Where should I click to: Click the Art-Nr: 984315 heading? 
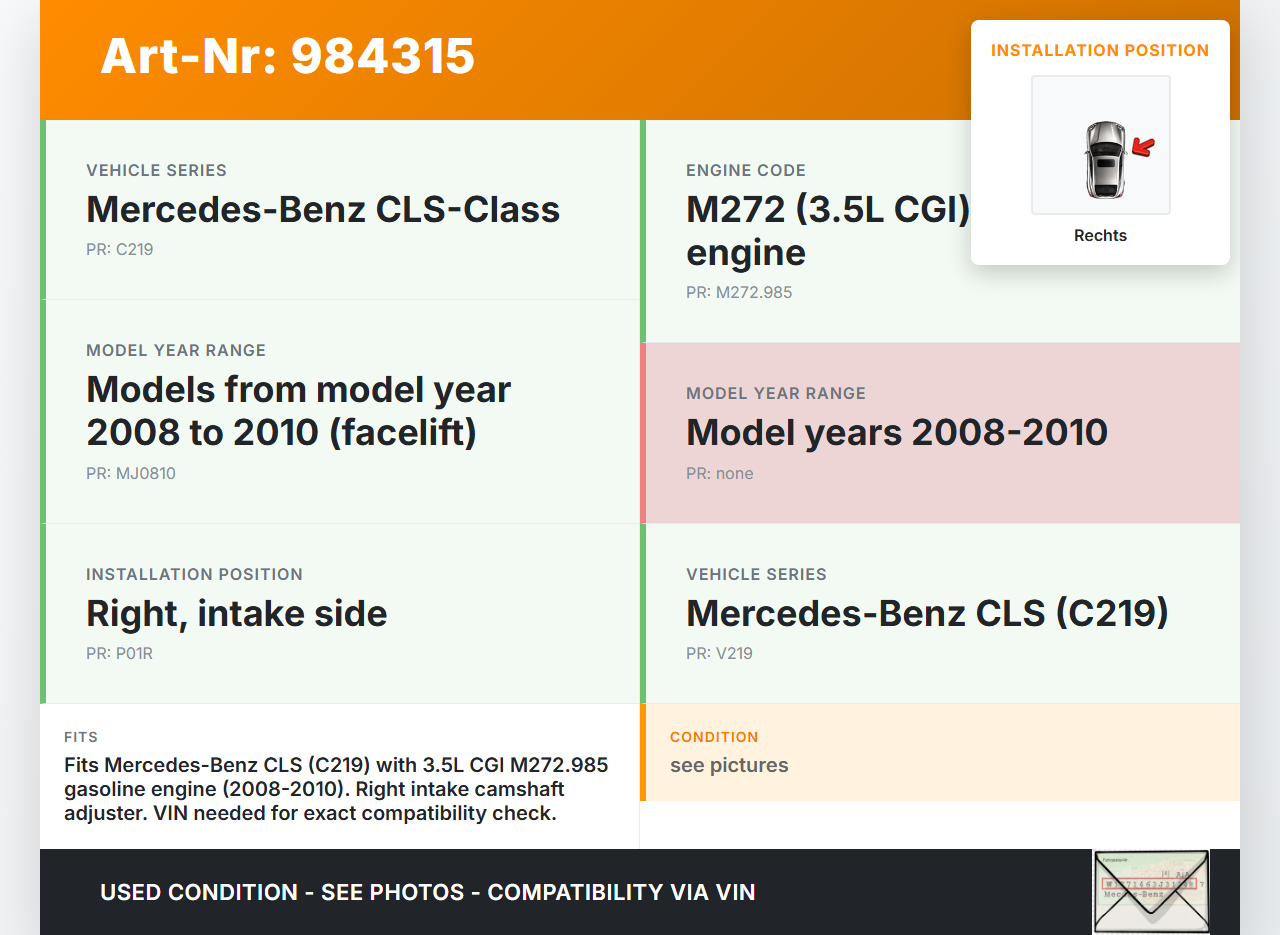(x=287, y=56)
